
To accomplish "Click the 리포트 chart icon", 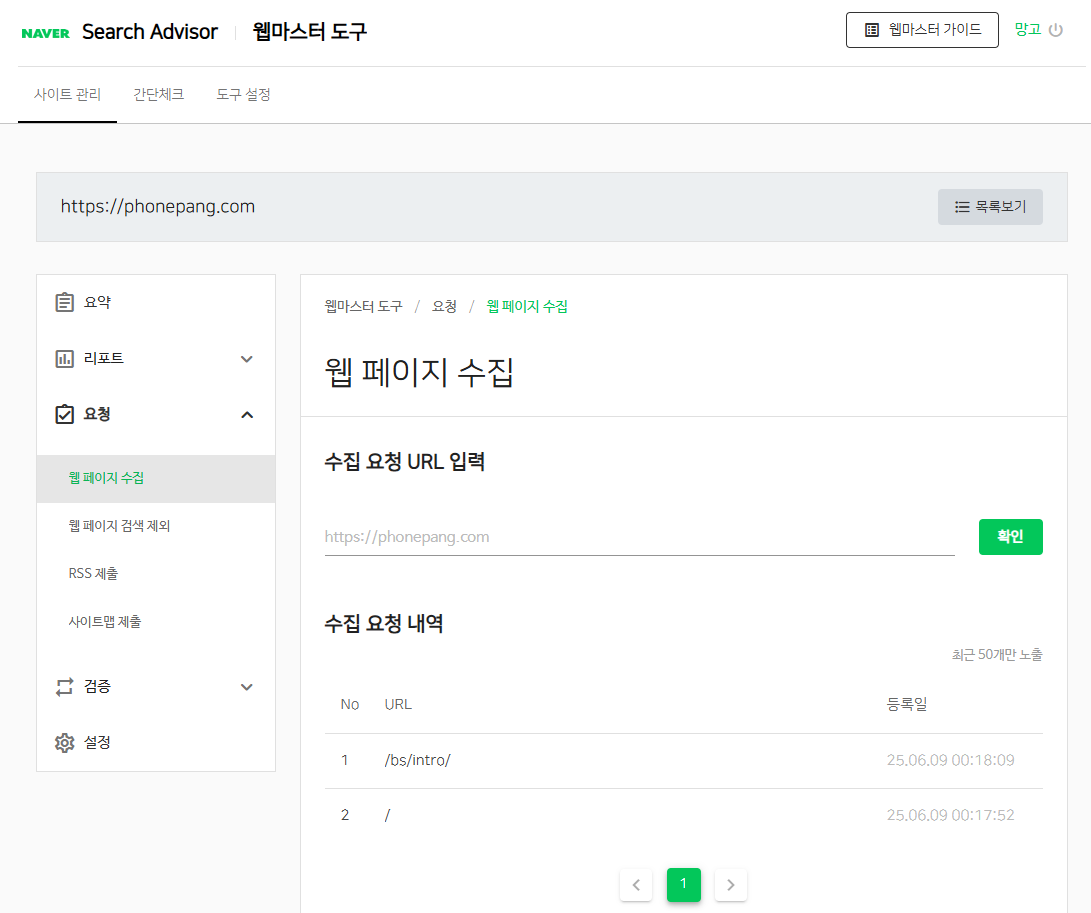I will coord(65,358).
